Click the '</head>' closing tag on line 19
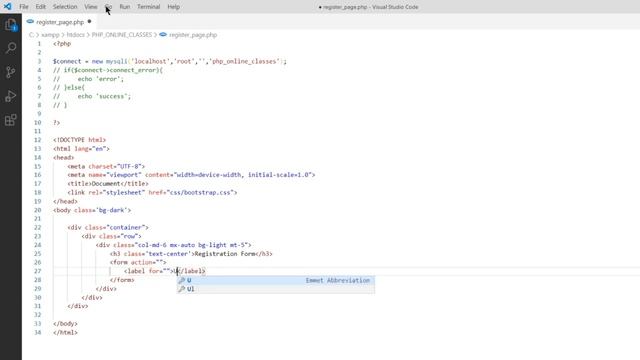Viewport: 640px width, 360px height. [x=65, y=201]
